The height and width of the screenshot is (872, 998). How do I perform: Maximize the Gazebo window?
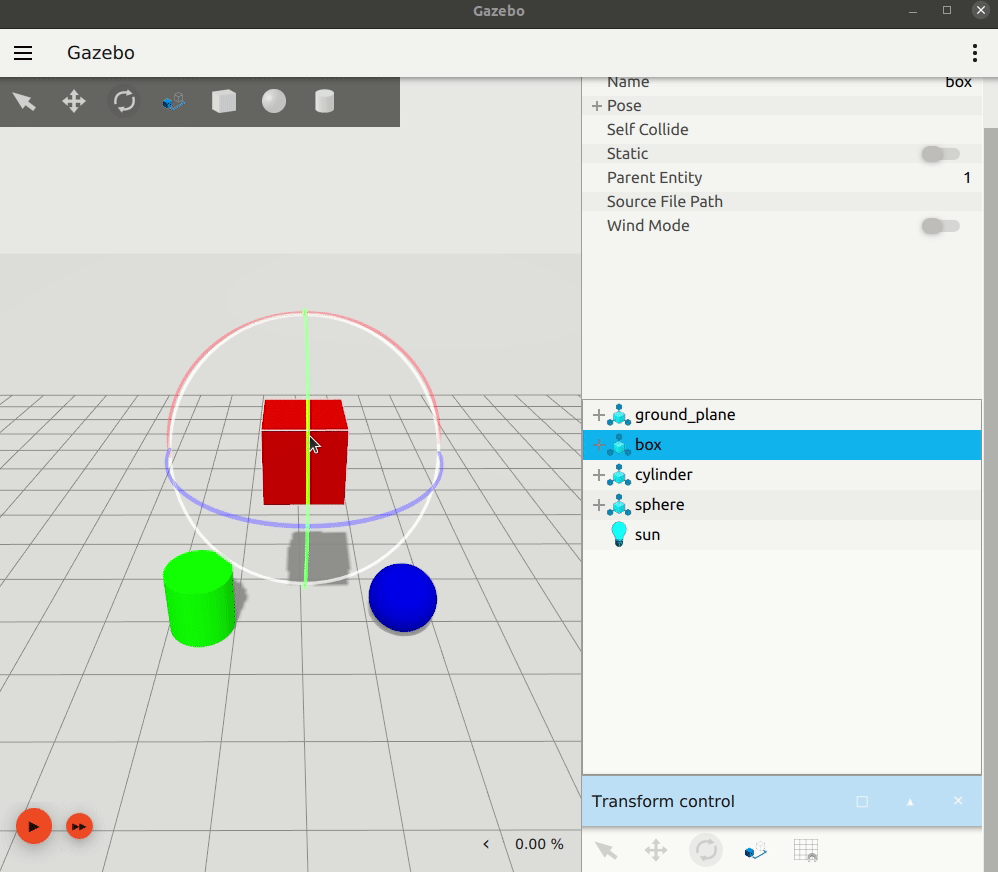[x=947, y=10]
